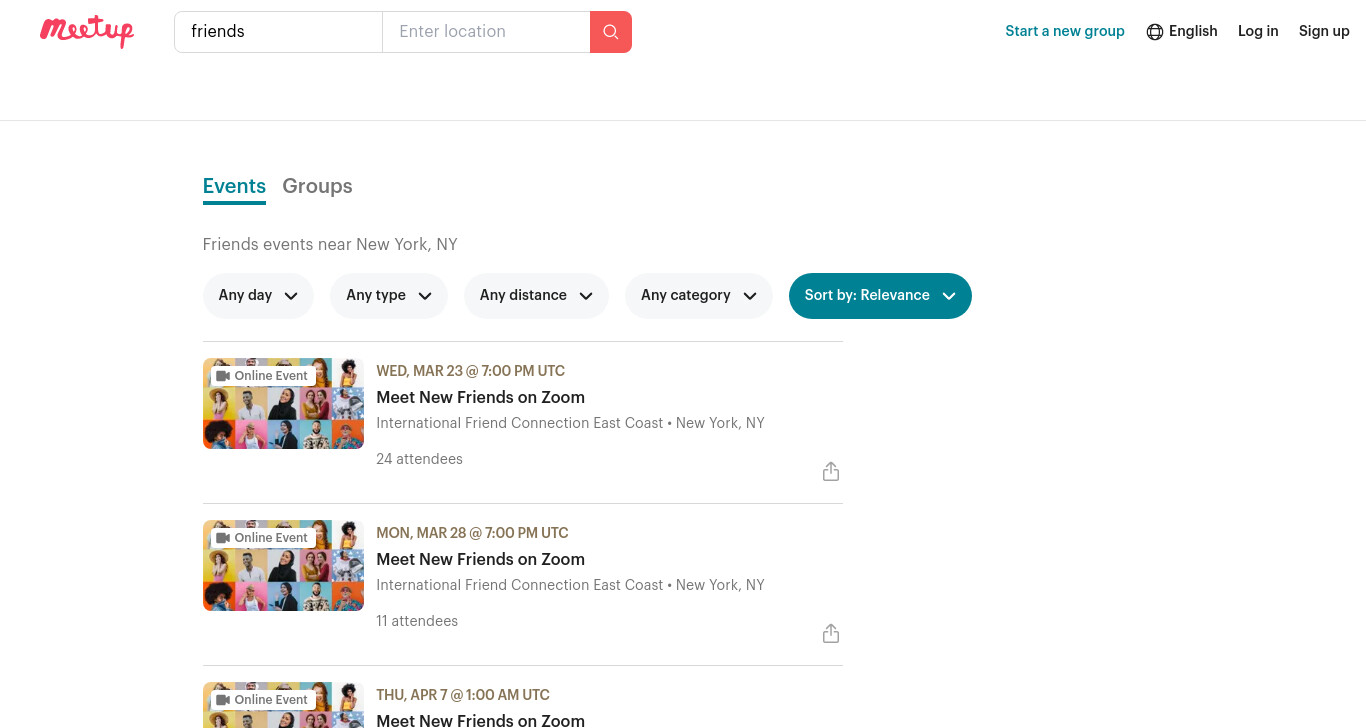Open the Mar 28 Meet New Friends on Zoom event
Viewport: 1366px width, 728px height.
[480, 560]
